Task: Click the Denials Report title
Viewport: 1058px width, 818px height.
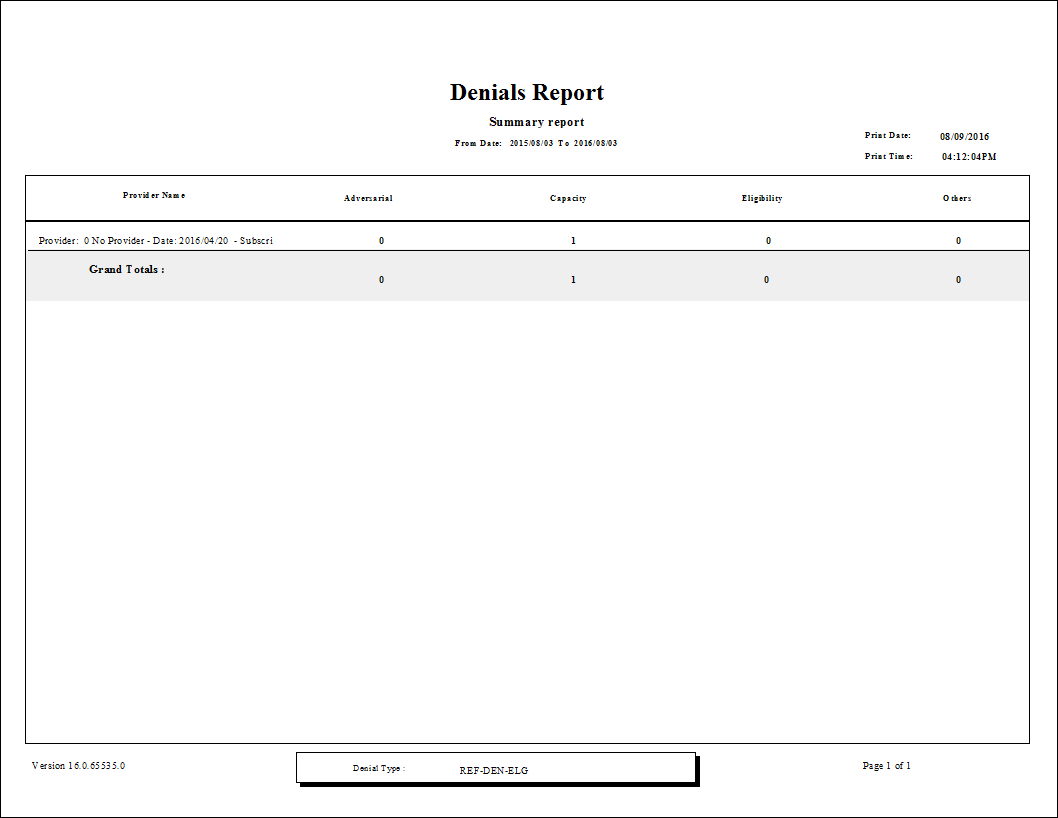Action: pyautogui.click(x=526, y=92)
